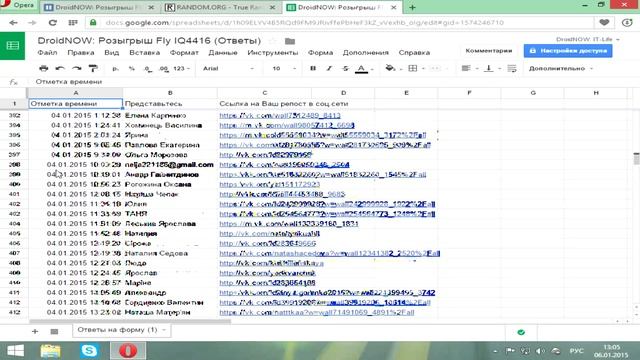Format as currency (р.)

click(x=116, y=69)
